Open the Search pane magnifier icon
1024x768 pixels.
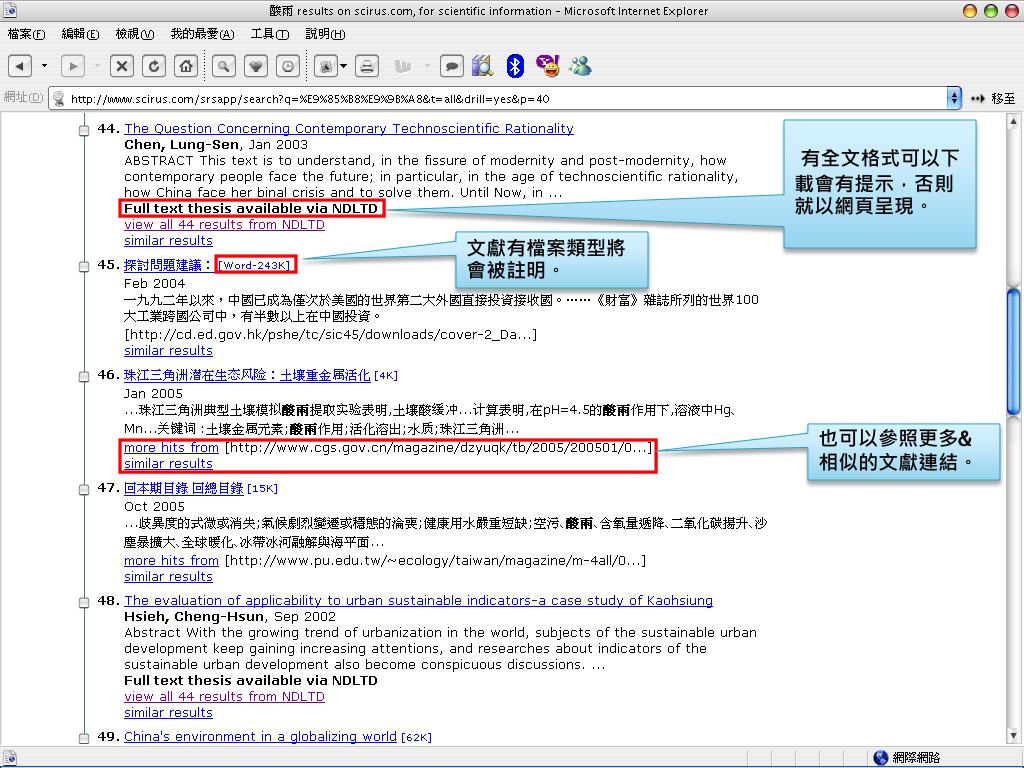click(223, 66)
